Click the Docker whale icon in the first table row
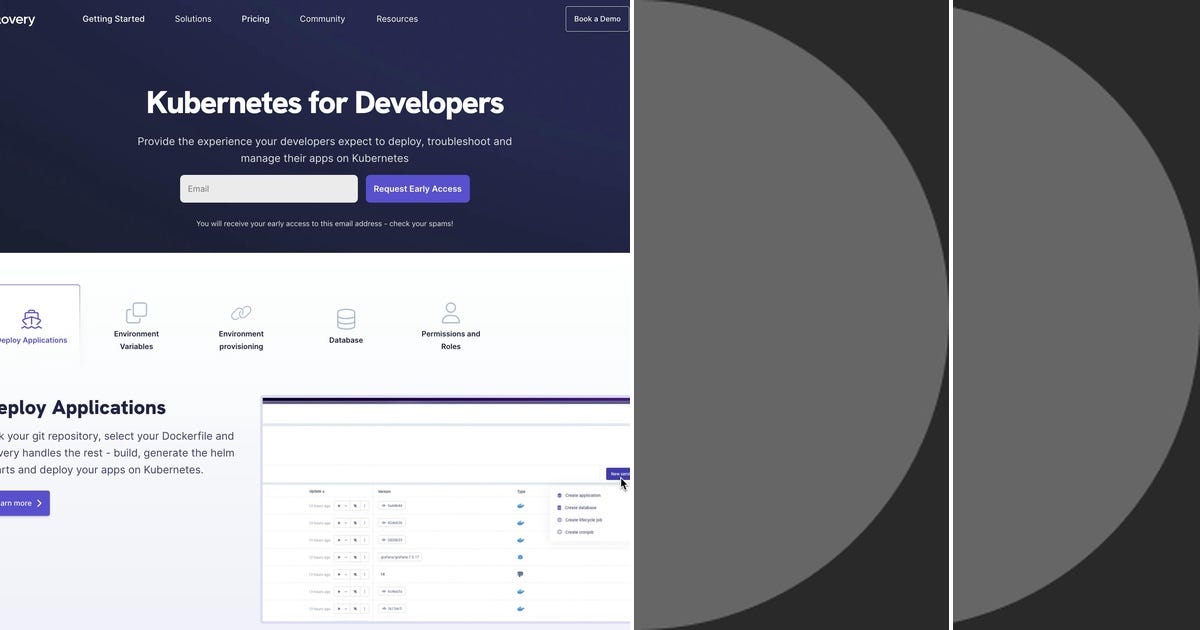This screenshot has width=1200, height=630. click(x=520, y=506)
